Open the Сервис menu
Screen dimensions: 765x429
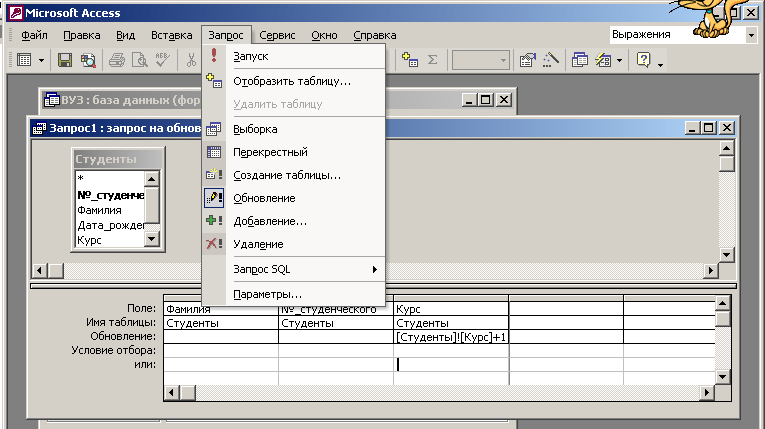pos(277,35)
